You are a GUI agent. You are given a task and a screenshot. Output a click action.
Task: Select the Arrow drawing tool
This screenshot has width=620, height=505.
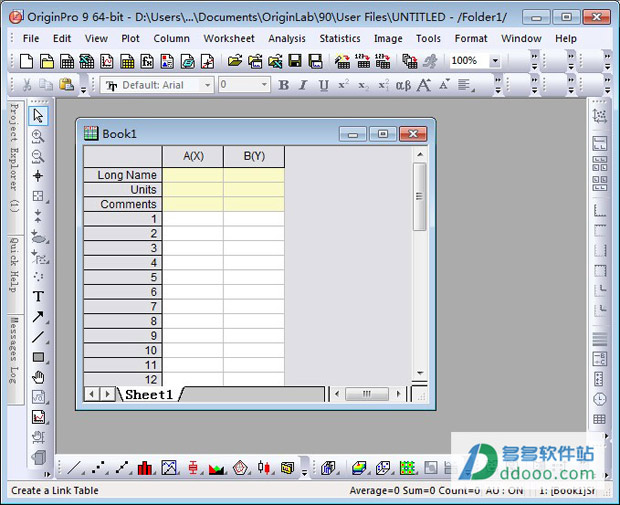coord(38,316)
